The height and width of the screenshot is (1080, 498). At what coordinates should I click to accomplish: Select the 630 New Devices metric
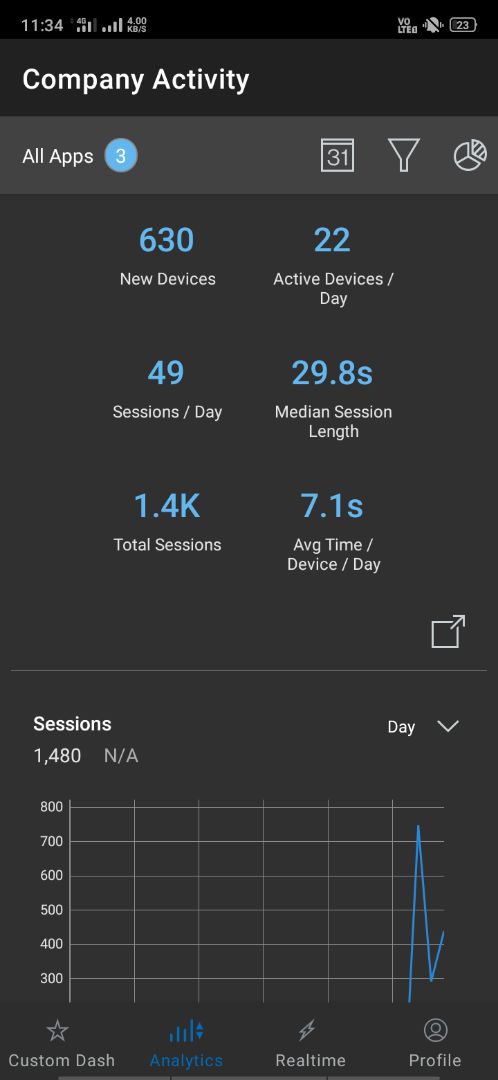click(x=167, y=256)
